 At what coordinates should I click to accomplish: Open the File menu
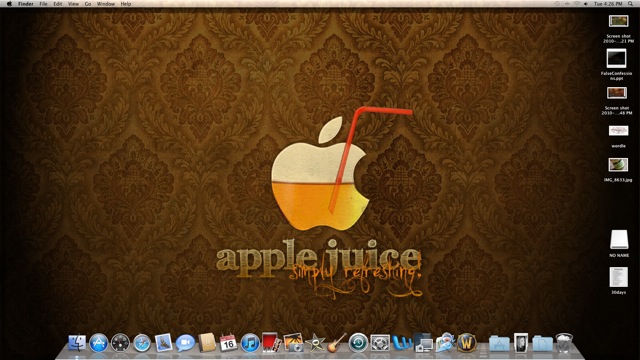coord(43,4)
